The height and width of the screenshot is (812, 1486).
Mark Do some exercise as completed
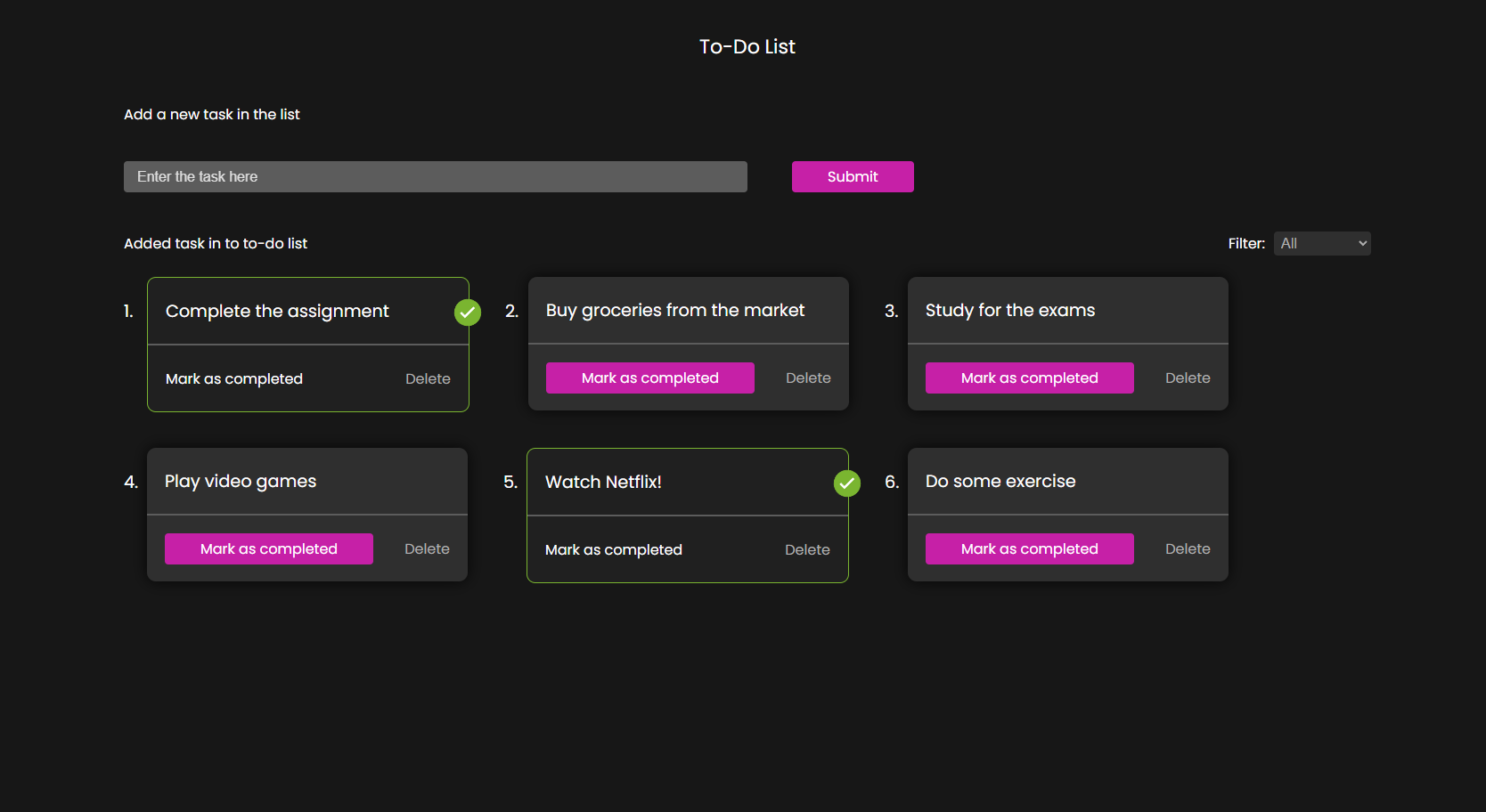point(1030,548)
